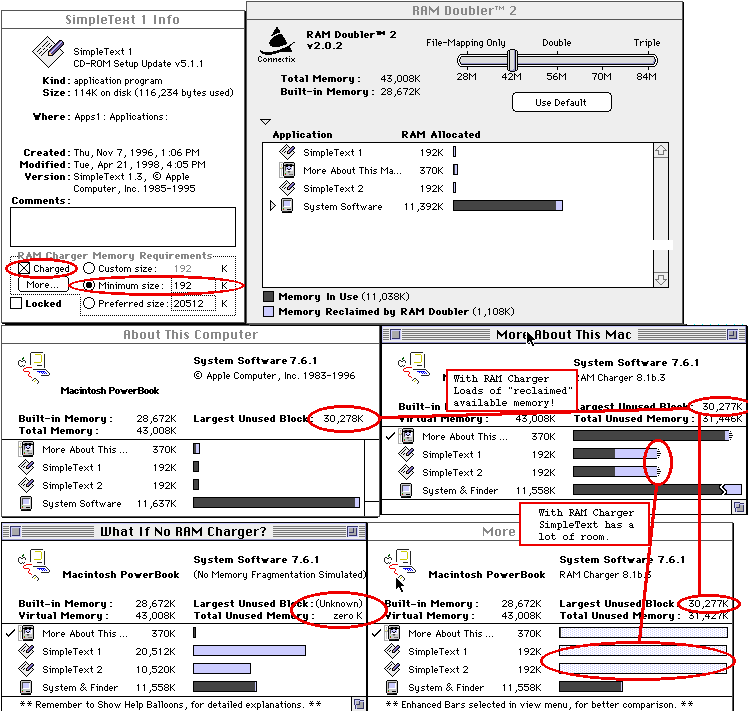748x711 pixels.
Task: Click the grow box icon of More About This Mac window
Action: tap(738, 507)
